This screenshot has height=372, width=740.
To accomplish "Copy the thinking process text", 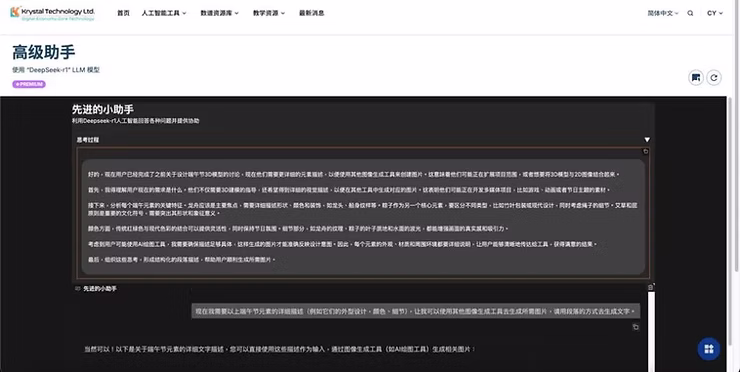I will click(646, 152).
